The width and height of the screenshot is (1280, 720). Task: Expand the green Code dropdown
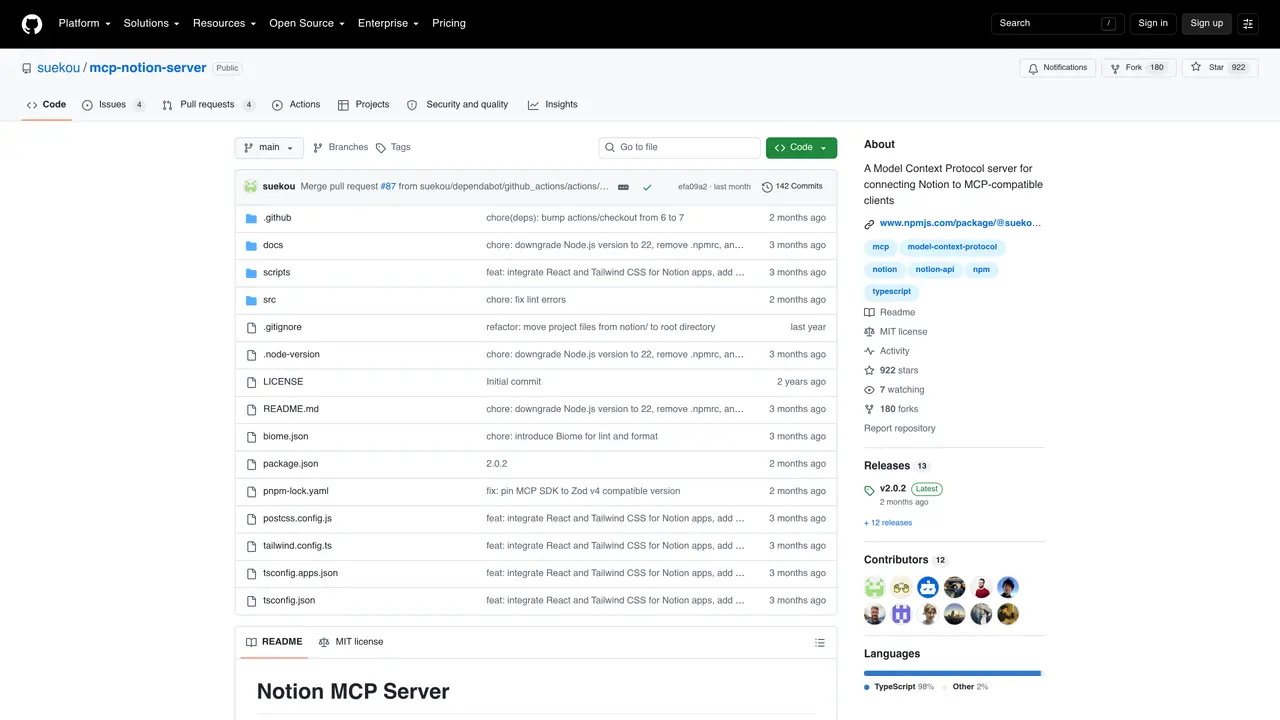pos(801,148)
